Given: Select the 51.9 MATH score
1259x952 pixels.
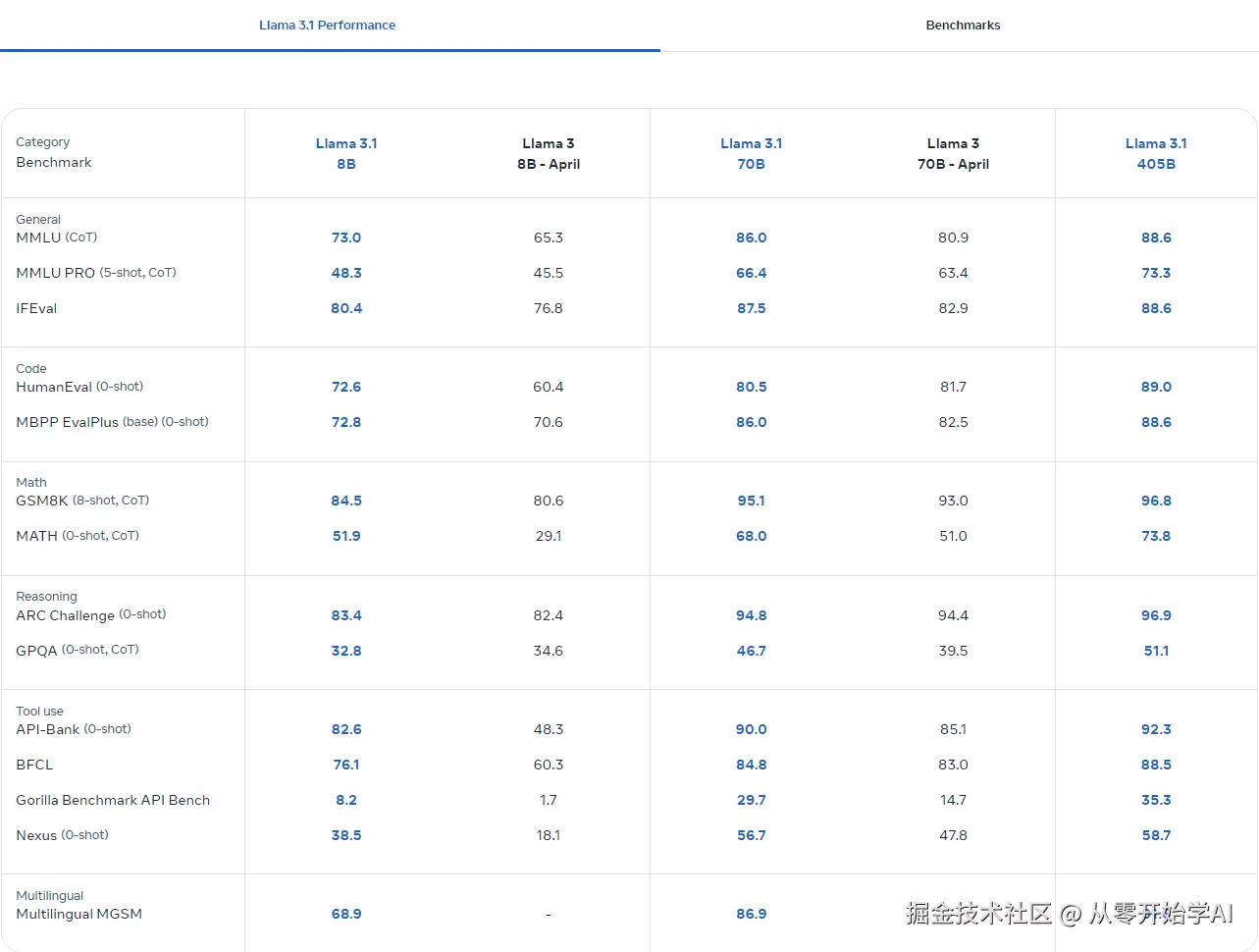Looking at the screenshot, I should click(x=346, y=536).
